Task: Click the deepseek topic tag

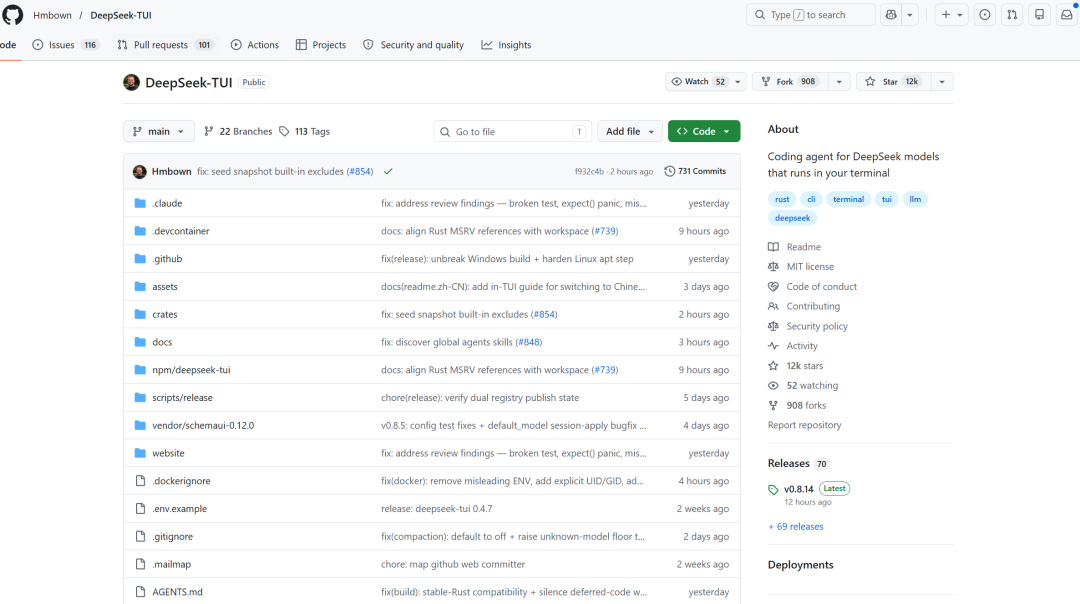Action: [792, 218]
